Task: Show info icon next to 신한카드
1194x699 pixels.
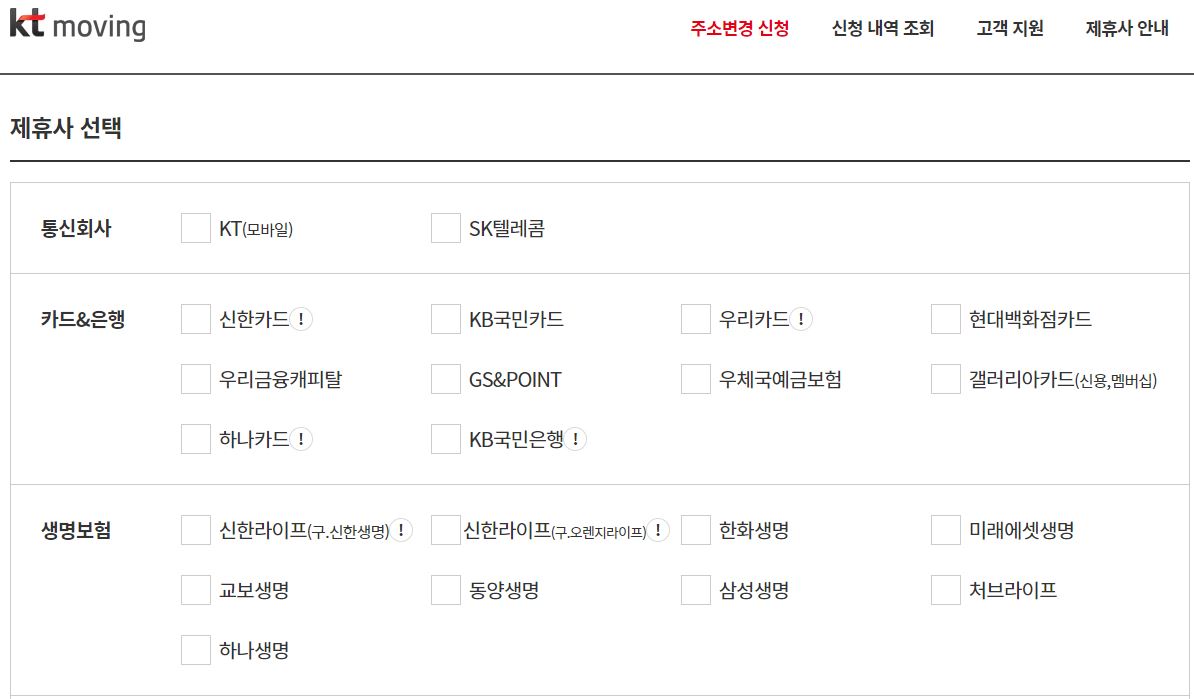Action: coord(301,319)
